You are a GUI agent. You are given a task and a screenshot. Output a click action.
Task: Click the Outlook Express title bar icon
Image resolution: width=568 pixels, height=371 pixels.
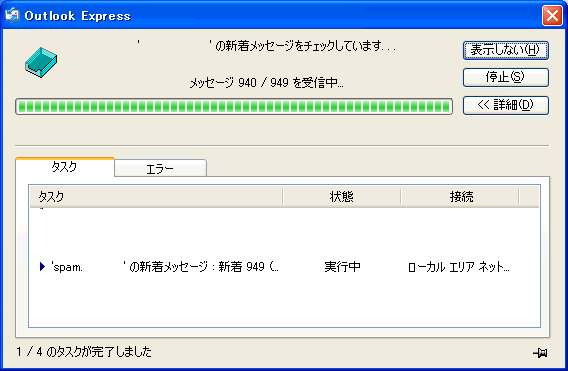pyautogui.click(x=12, y=15)
